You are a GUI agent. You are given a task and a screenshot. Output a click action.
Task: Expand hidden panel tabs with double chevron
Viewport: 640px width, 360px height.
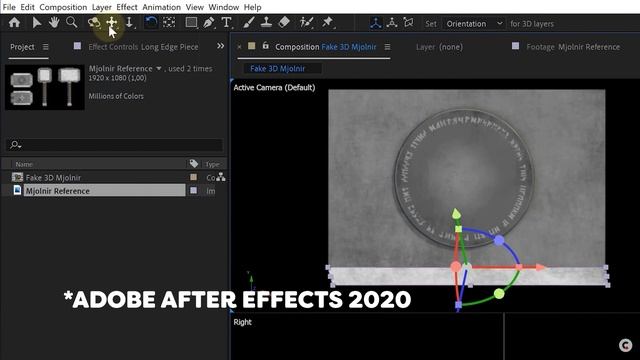click(x=220, y=46)
